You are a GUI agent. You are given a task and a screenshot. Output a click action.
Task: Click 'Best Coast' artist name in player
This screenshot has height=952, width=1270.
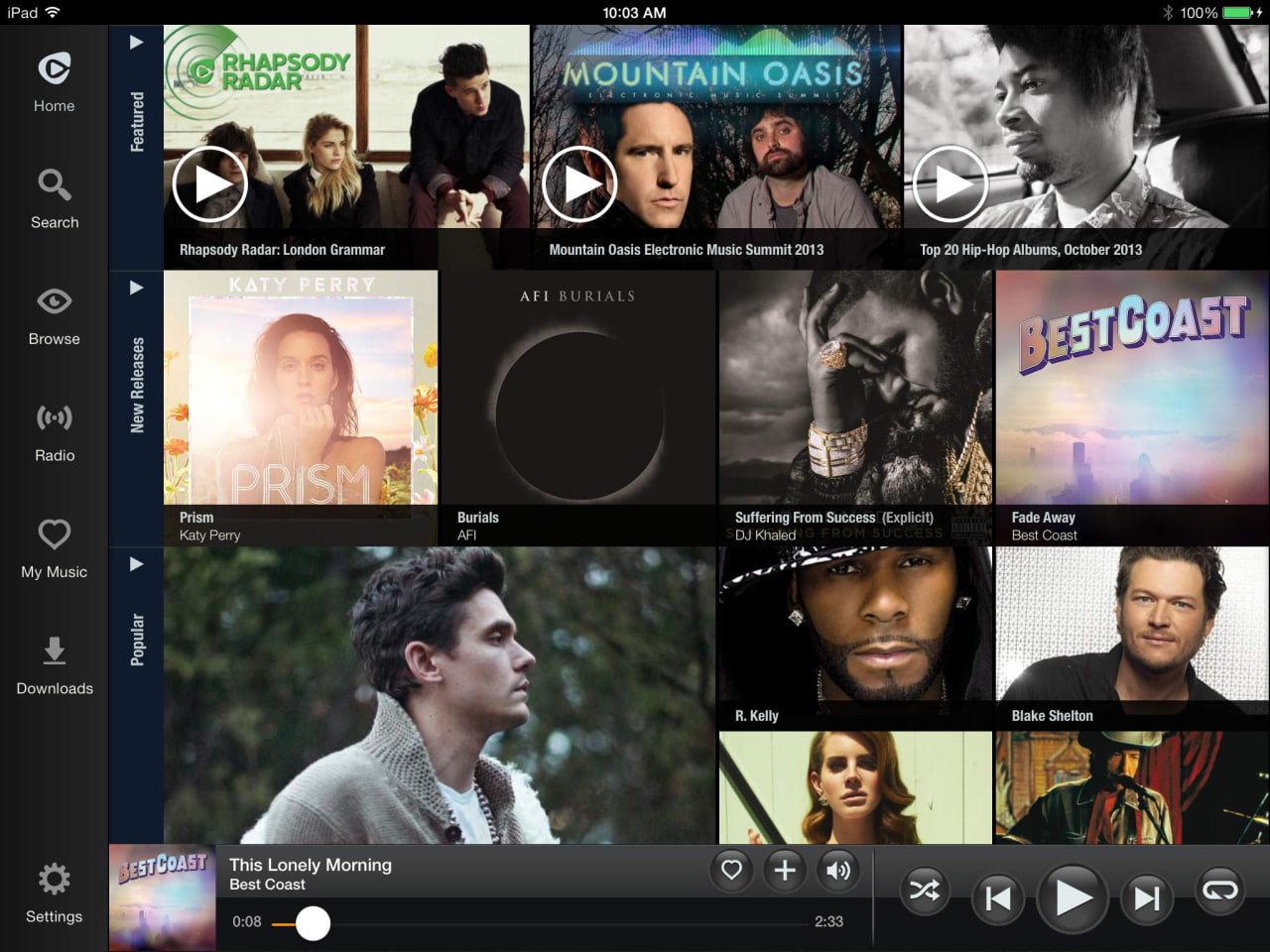coord(267,885)
